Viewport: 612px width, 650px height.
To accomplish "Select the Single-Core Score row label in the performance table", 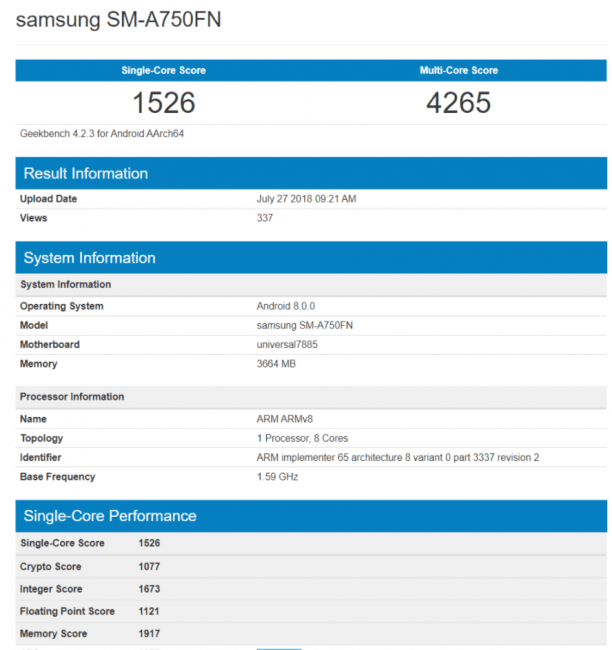I will tap(62, 543).
